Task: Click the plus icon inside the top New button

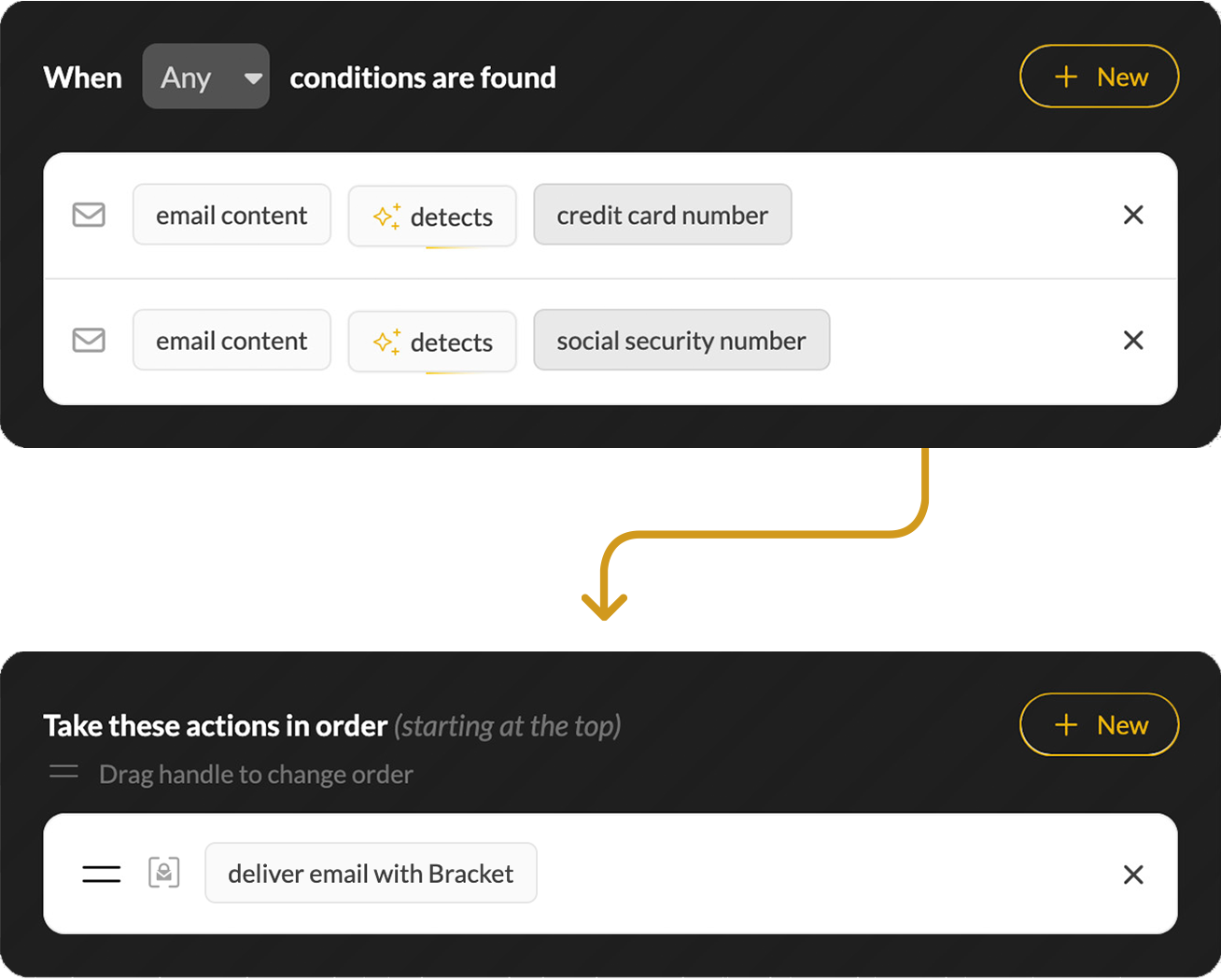Action: (x=1065, y=77)
